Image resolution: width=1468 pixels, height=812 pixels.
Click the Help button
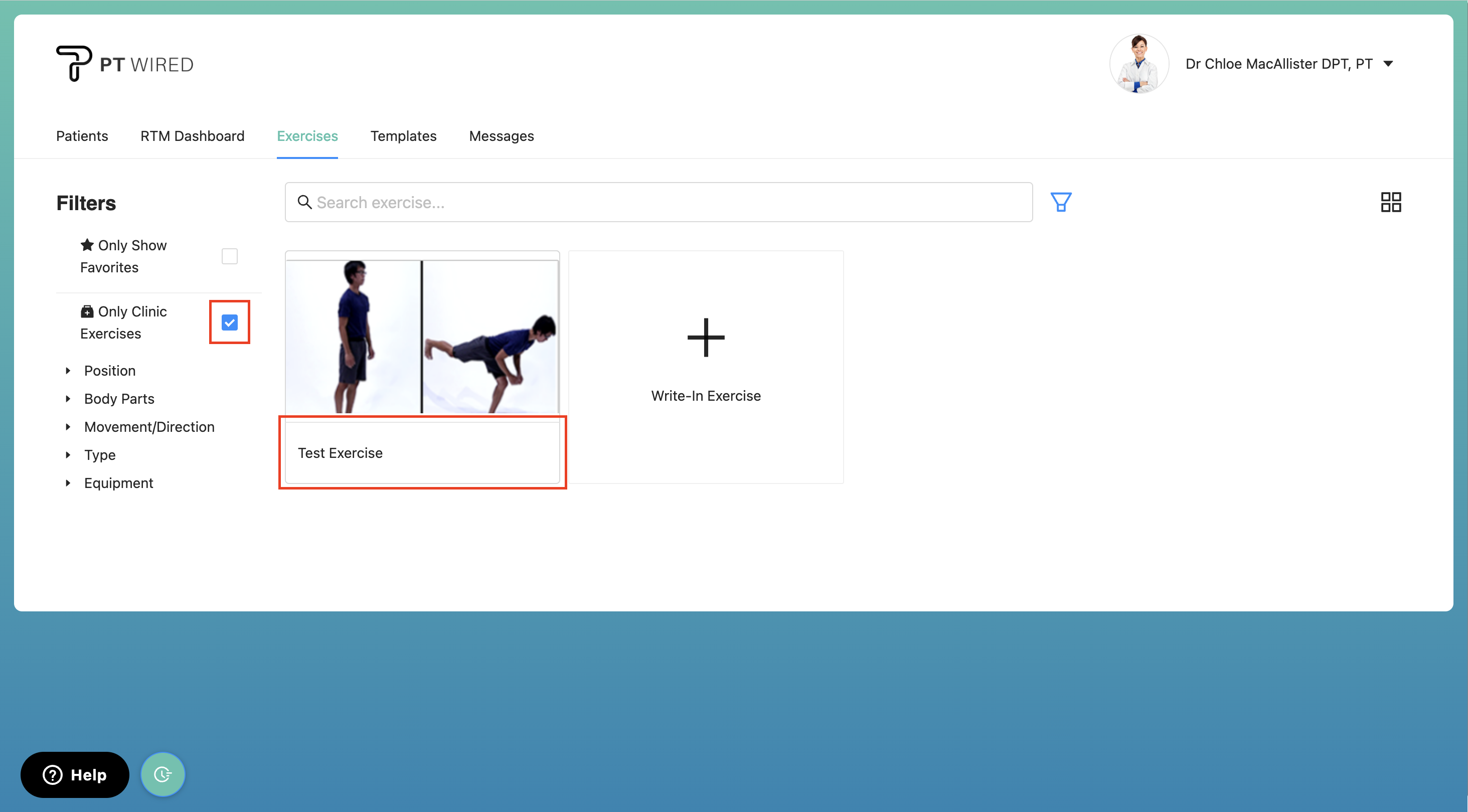(75, 774)
